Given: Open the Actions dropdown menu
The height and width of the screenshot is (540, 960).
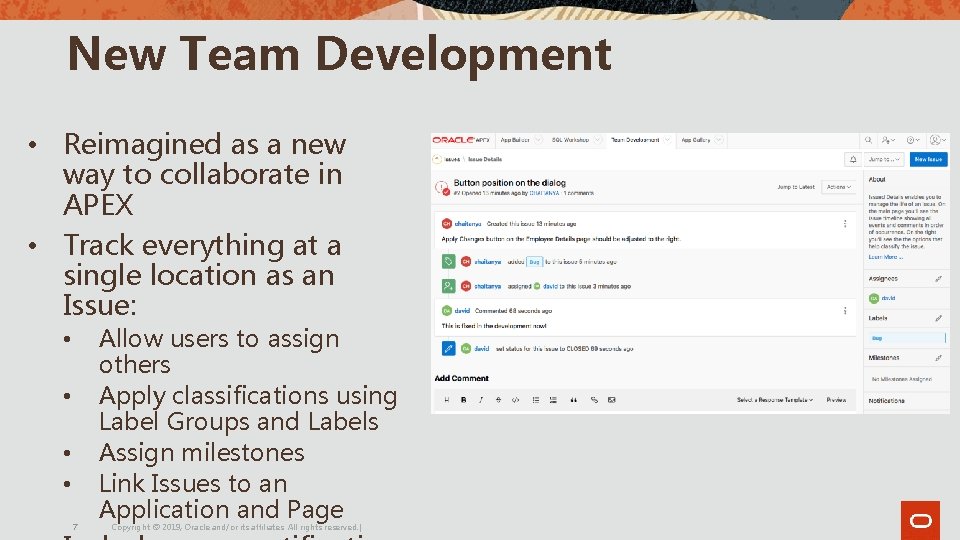Looking at the screenshot, I should [838, 187].
